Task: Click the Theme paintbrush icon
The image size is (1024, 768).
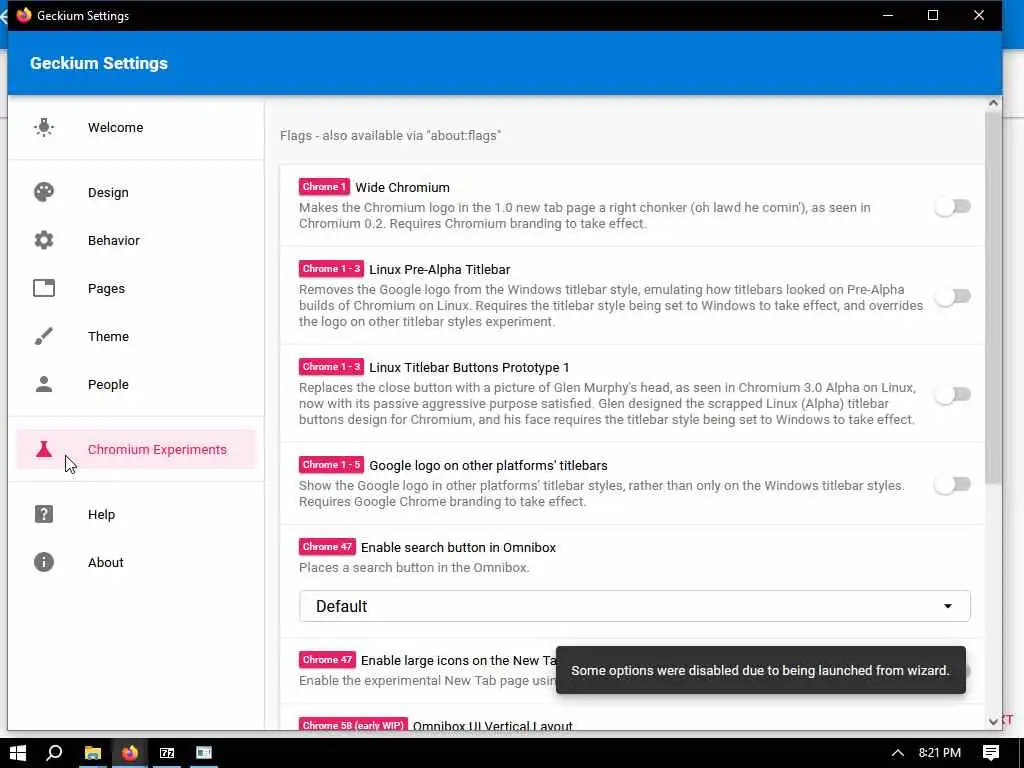Action: (x=44, y=336)
